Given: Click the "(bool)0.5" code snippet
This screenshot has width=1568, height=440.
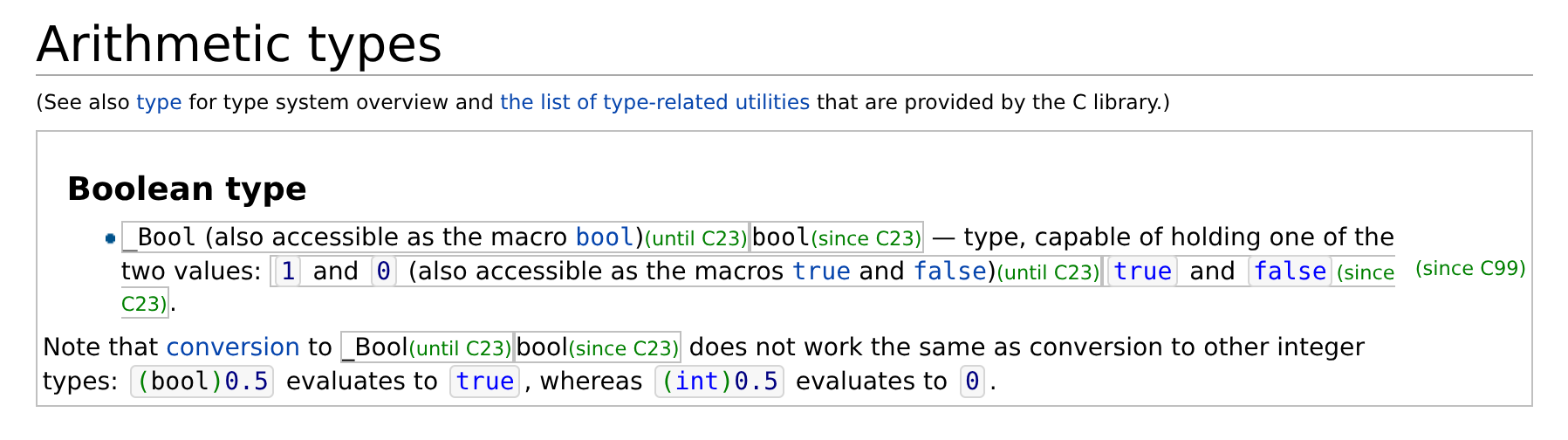Looking at the screenshot, I should (x=202, y=382).
